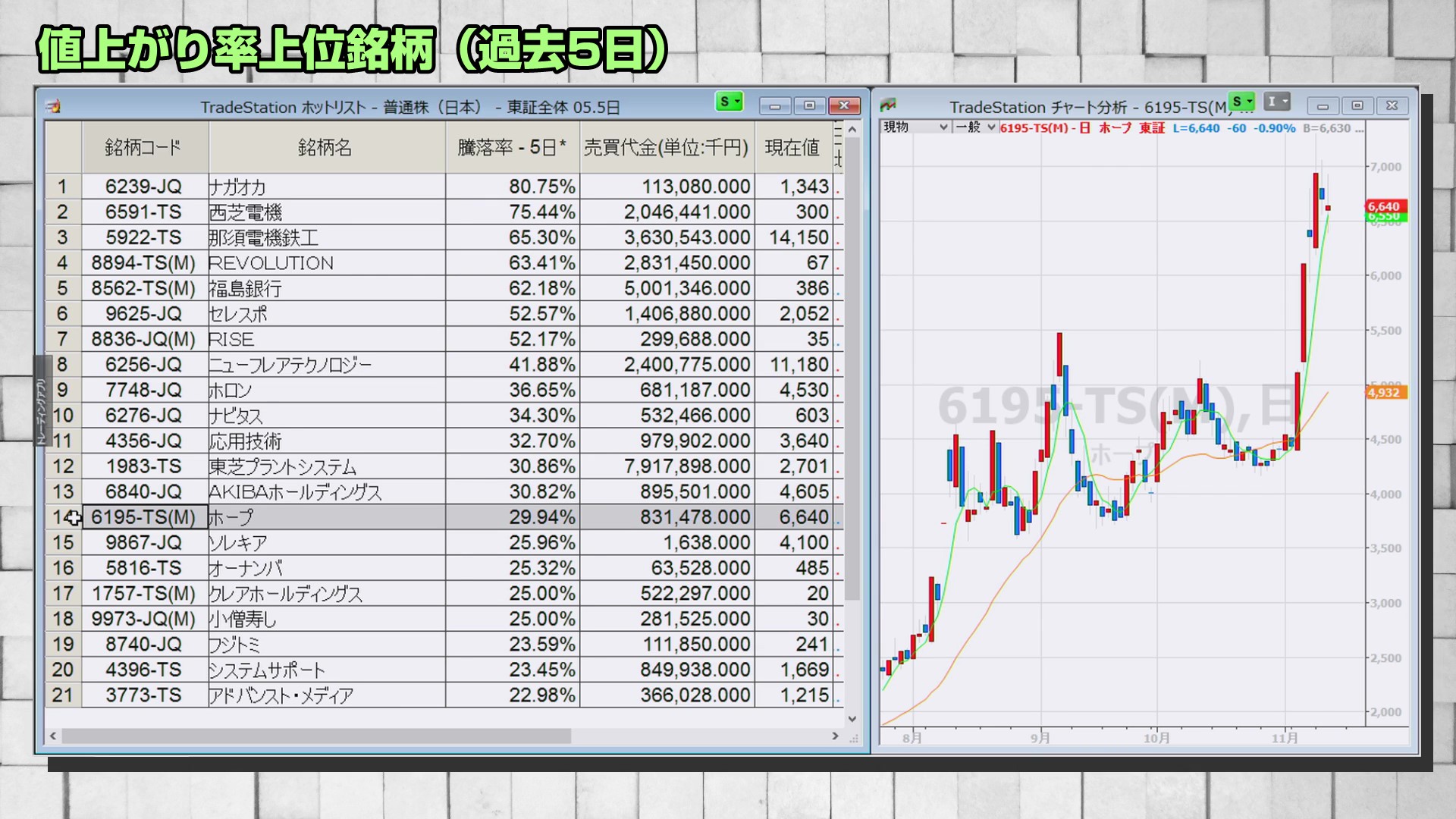Click 現在値 column header
This screenshot has height=819, width=1456.
point(792,147)
